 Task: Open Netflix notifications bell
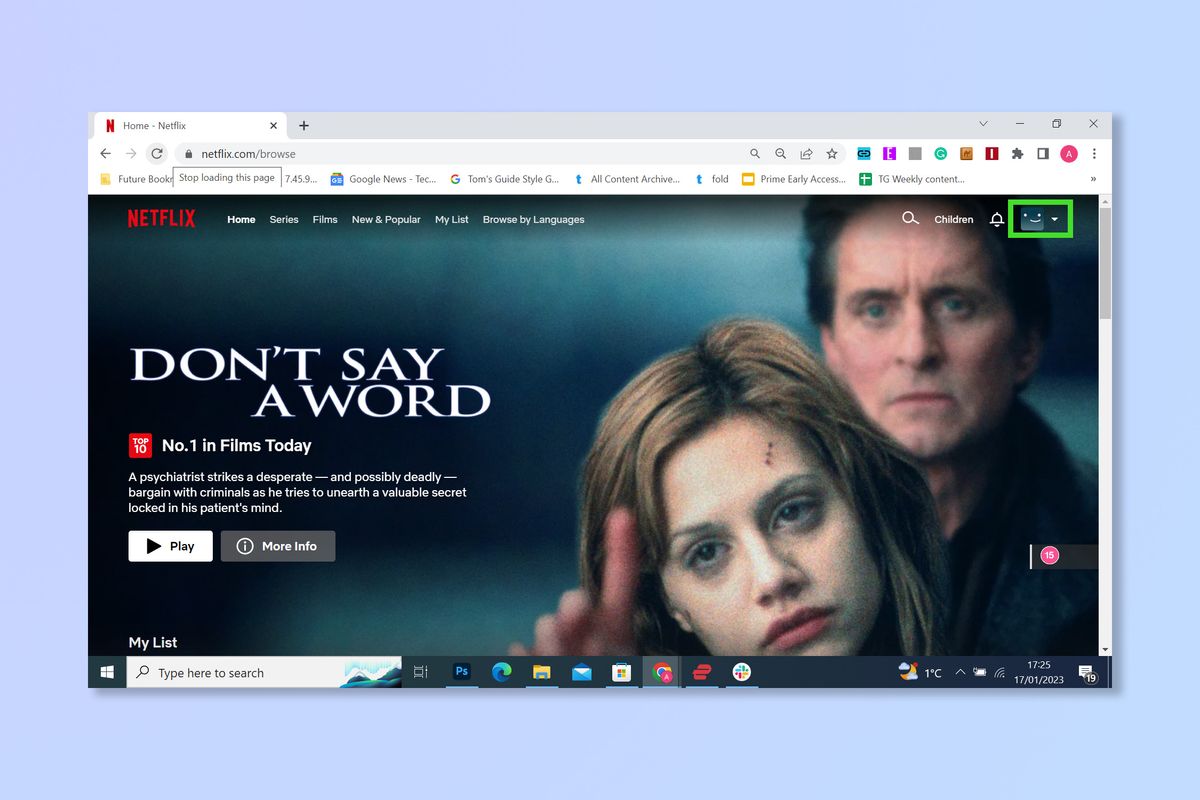coord(996,218)
